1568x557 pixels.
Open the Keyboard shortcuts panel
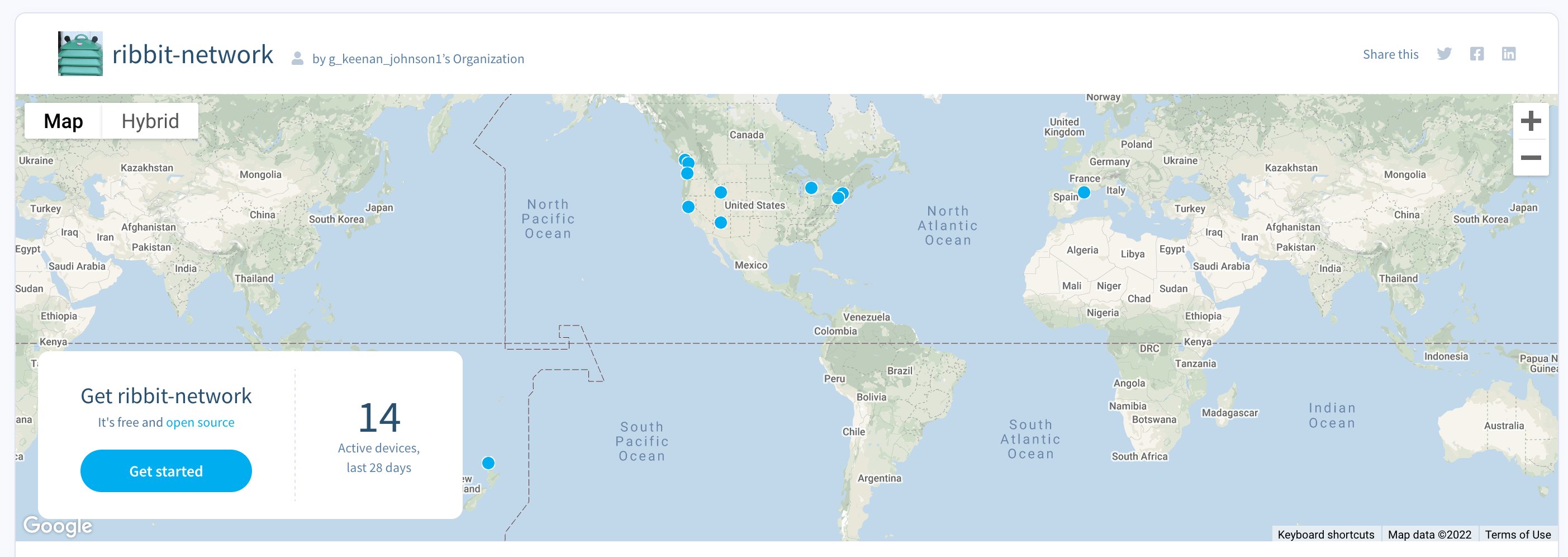click(1325, 535)
